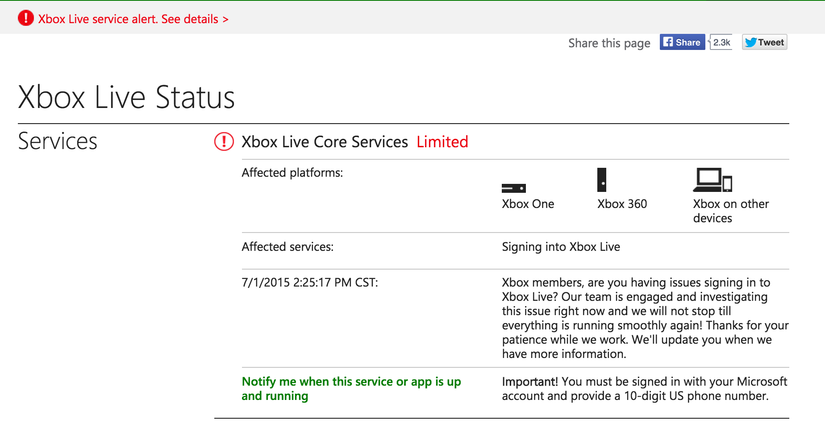Click the Xbox Live Status page title
Viewport: 825px width, 424px height.
[x=126, y=97]
